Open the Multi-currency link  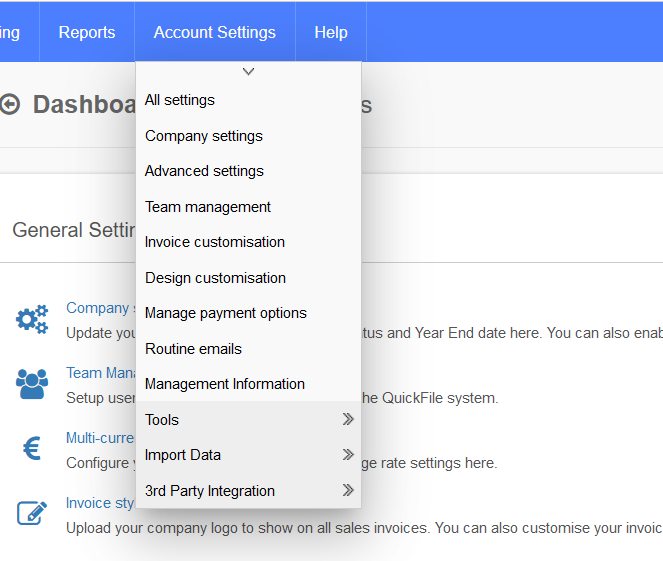coord(101,438)
